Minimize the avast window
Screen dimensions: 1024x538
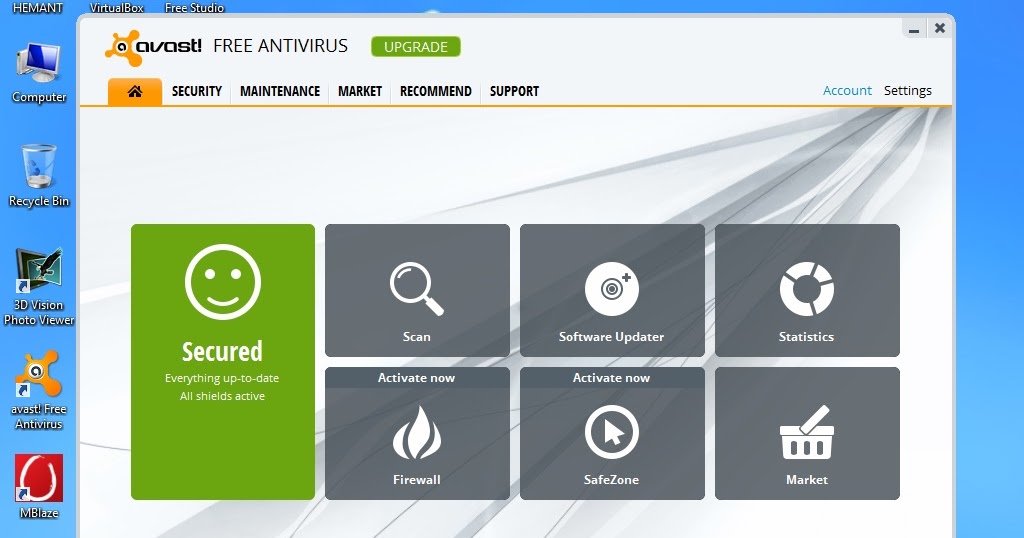coord(914,29)
